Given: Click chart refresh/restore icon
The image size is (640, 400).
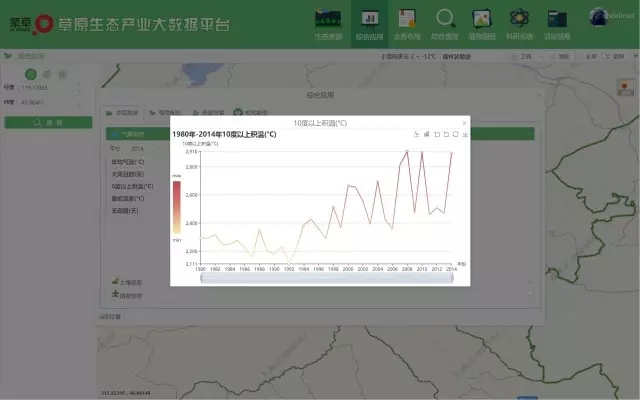Looking at the screenshot, I should click(455, 133).
